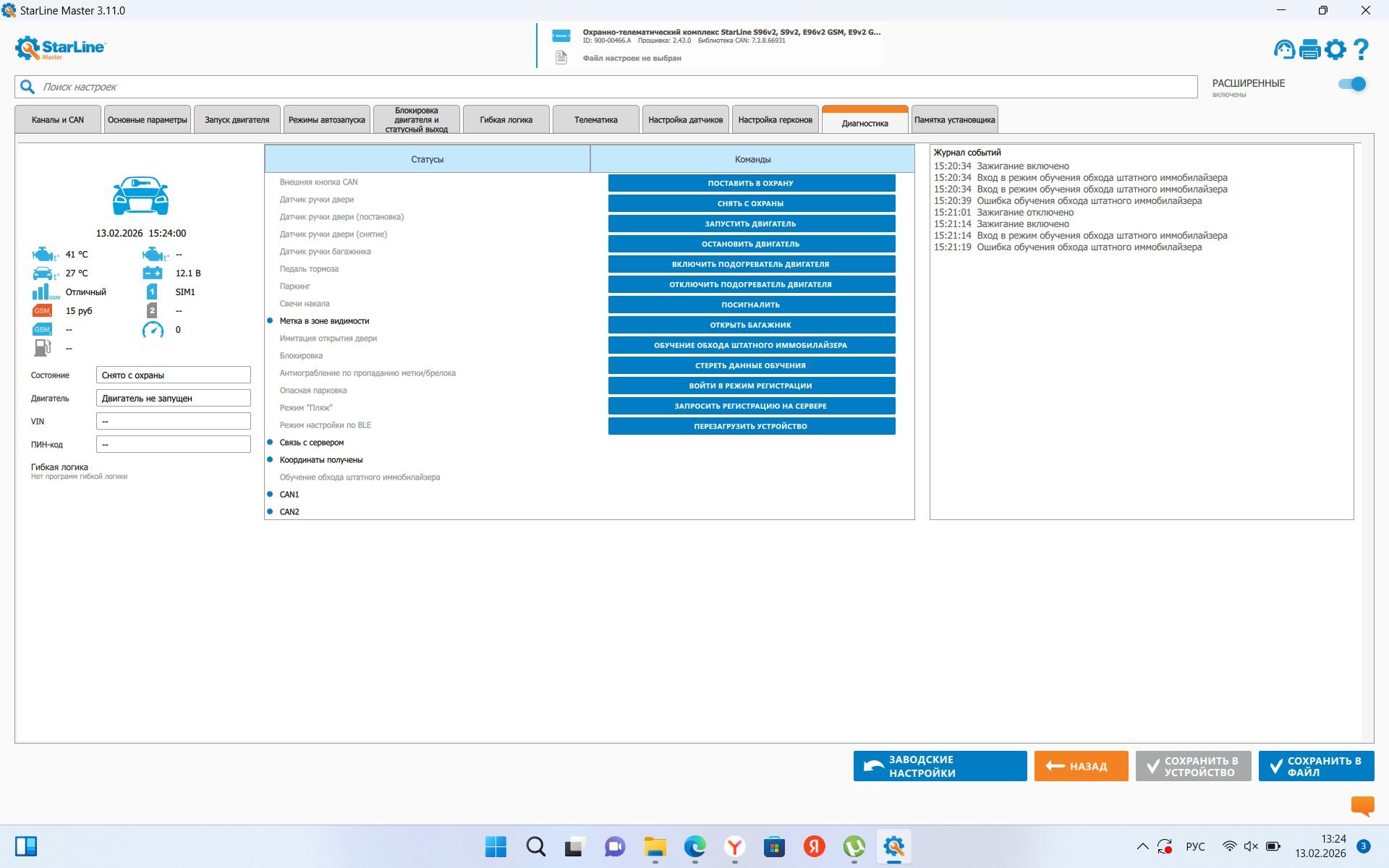Open Yandex Browser from the taskbar
Viewport: 1389px width, 868px height.
click(735, 846)
